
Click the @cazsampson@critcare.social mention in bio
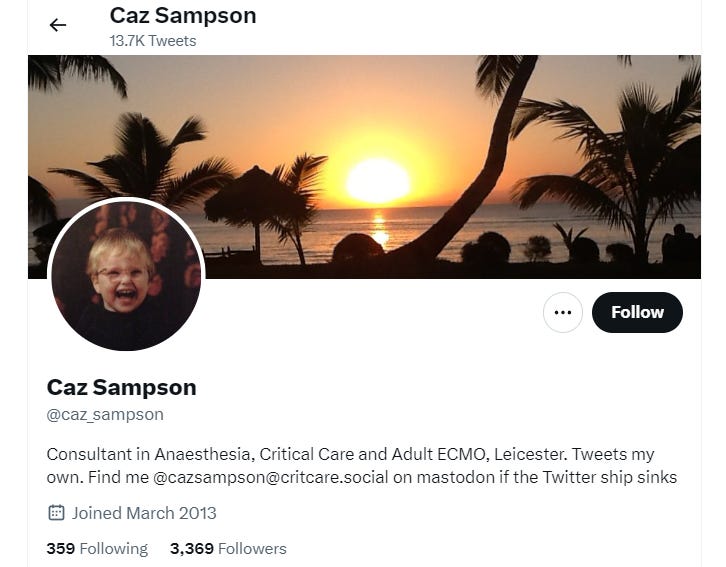pos(270,477)
